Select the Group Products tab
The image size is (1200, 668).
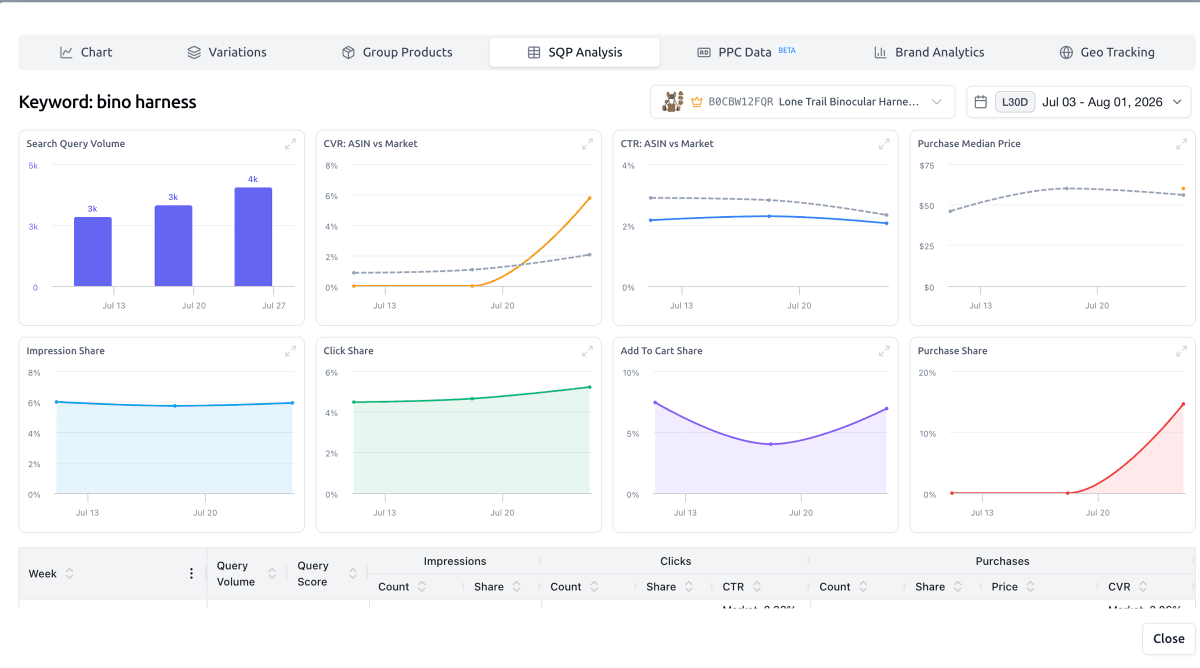tap(397, 52)
